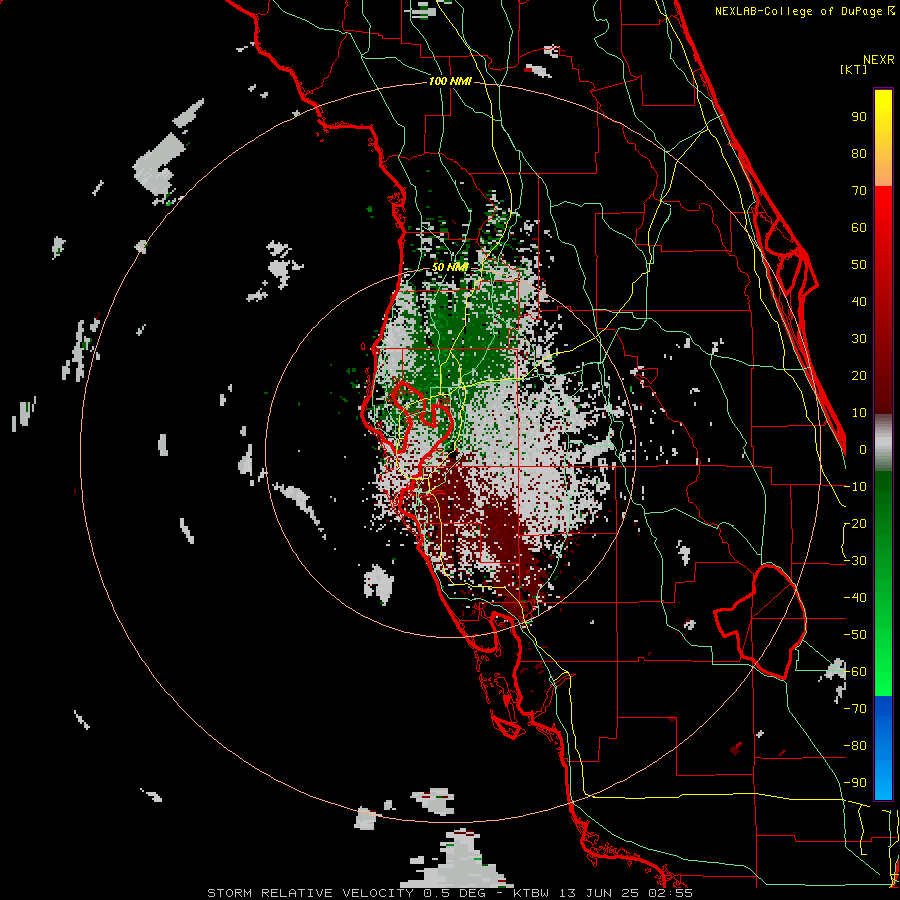Click the positive "40" value on the velocity scale

tap(859, 301)
